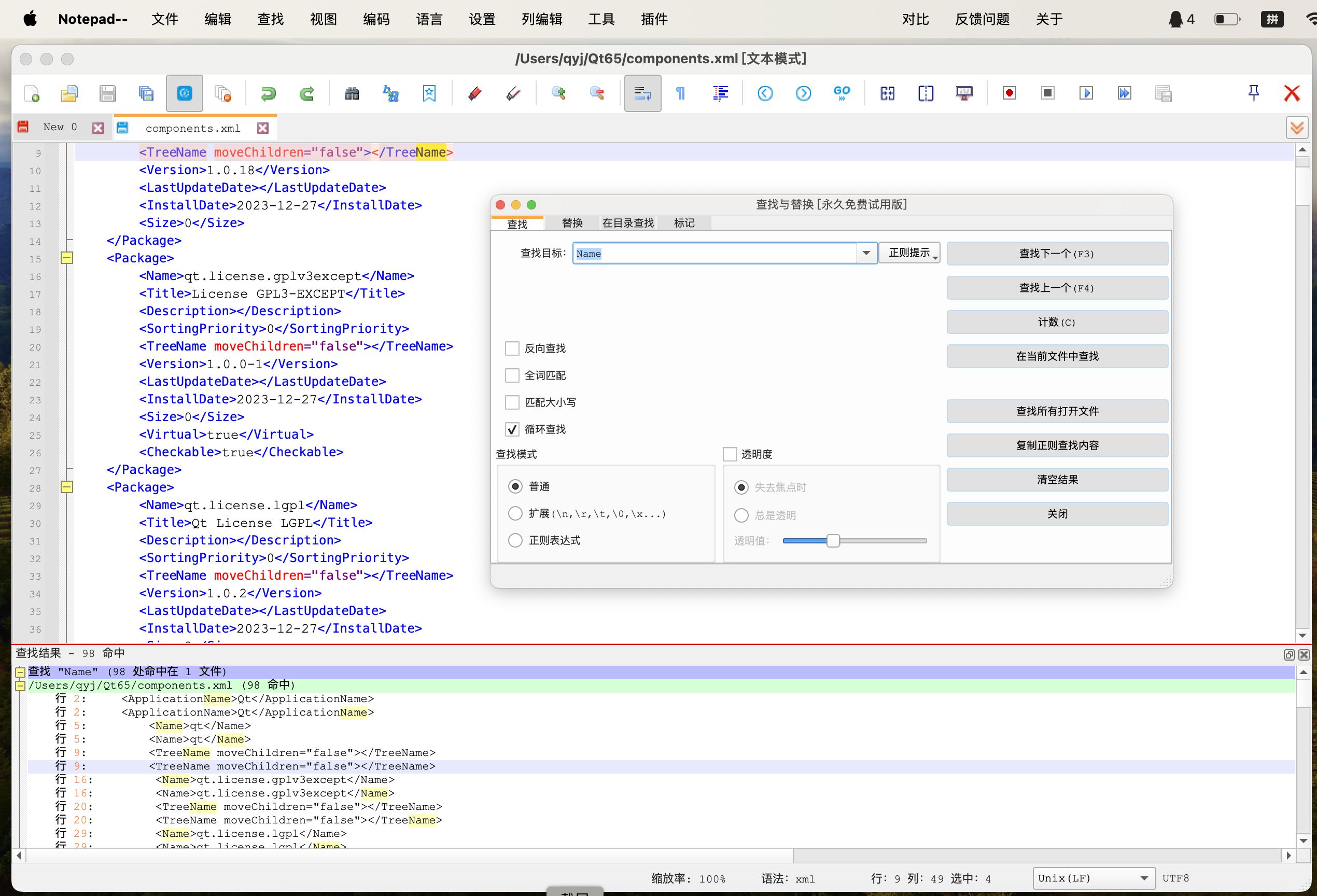This screenshot has width=1317, height=896.
Task: Click the line wrap toggle icon
Action: (640, 94)
